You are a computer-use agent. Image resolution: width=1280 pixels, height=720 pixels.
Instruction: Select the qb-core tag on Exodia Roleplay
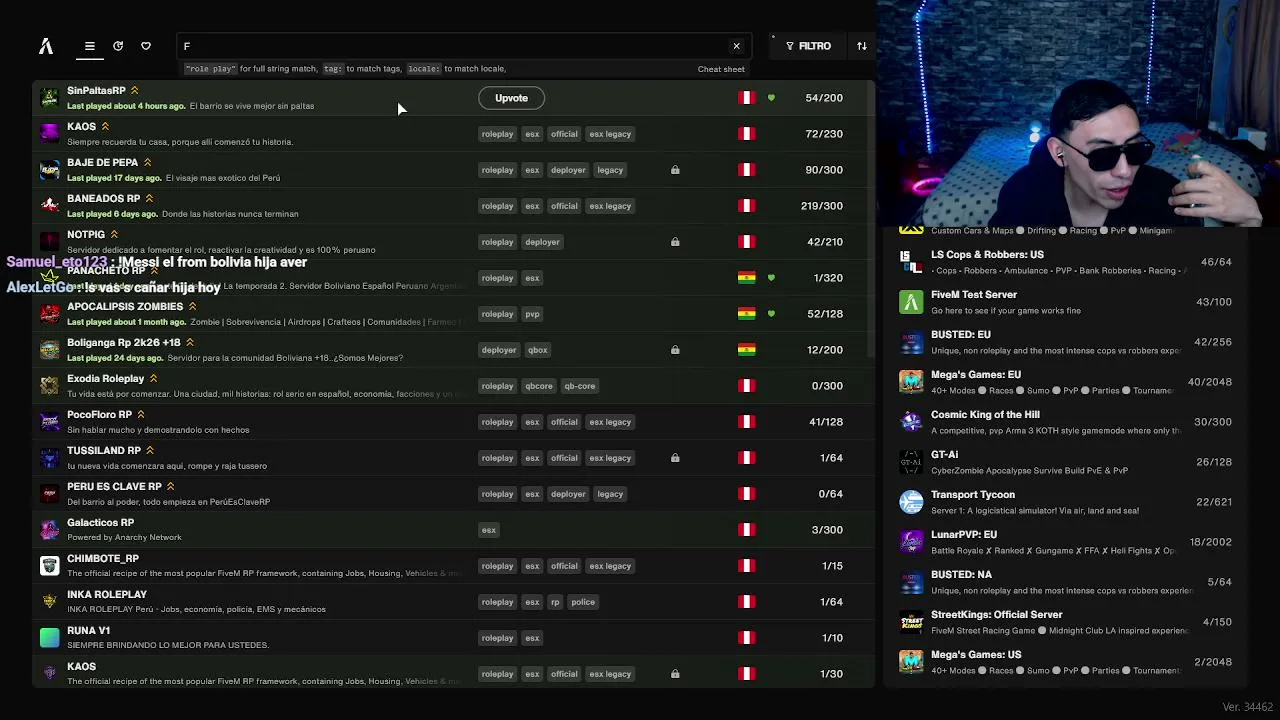coord(580,386)
